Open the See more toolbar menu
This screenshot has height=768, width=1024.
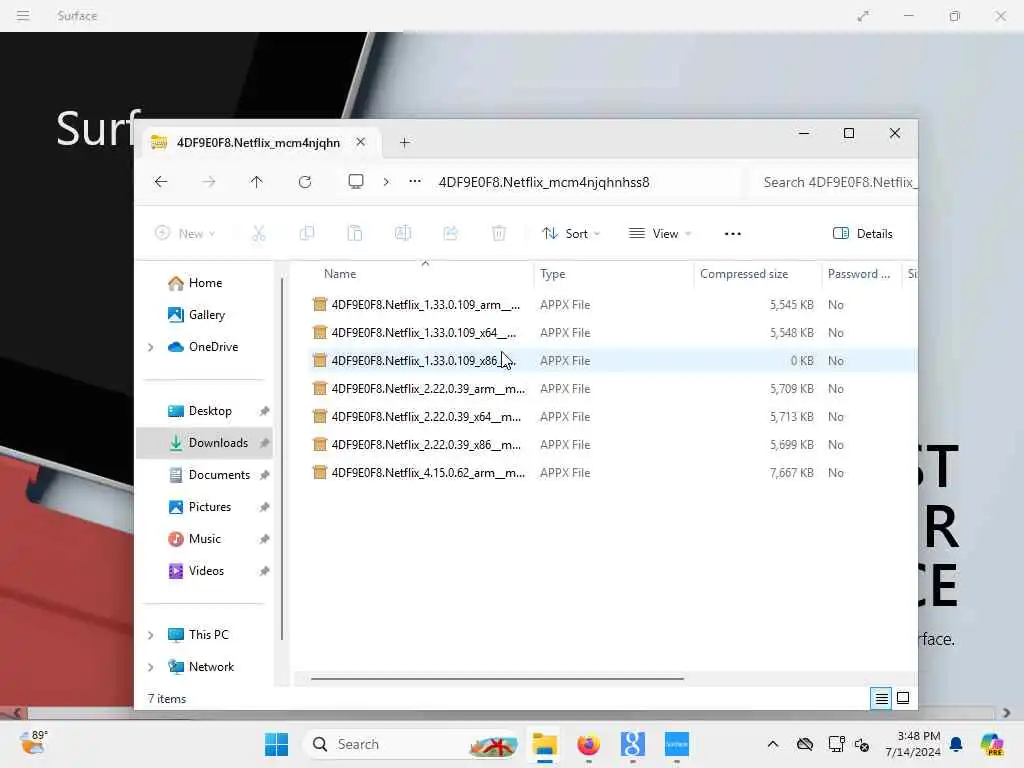(733, 233)
